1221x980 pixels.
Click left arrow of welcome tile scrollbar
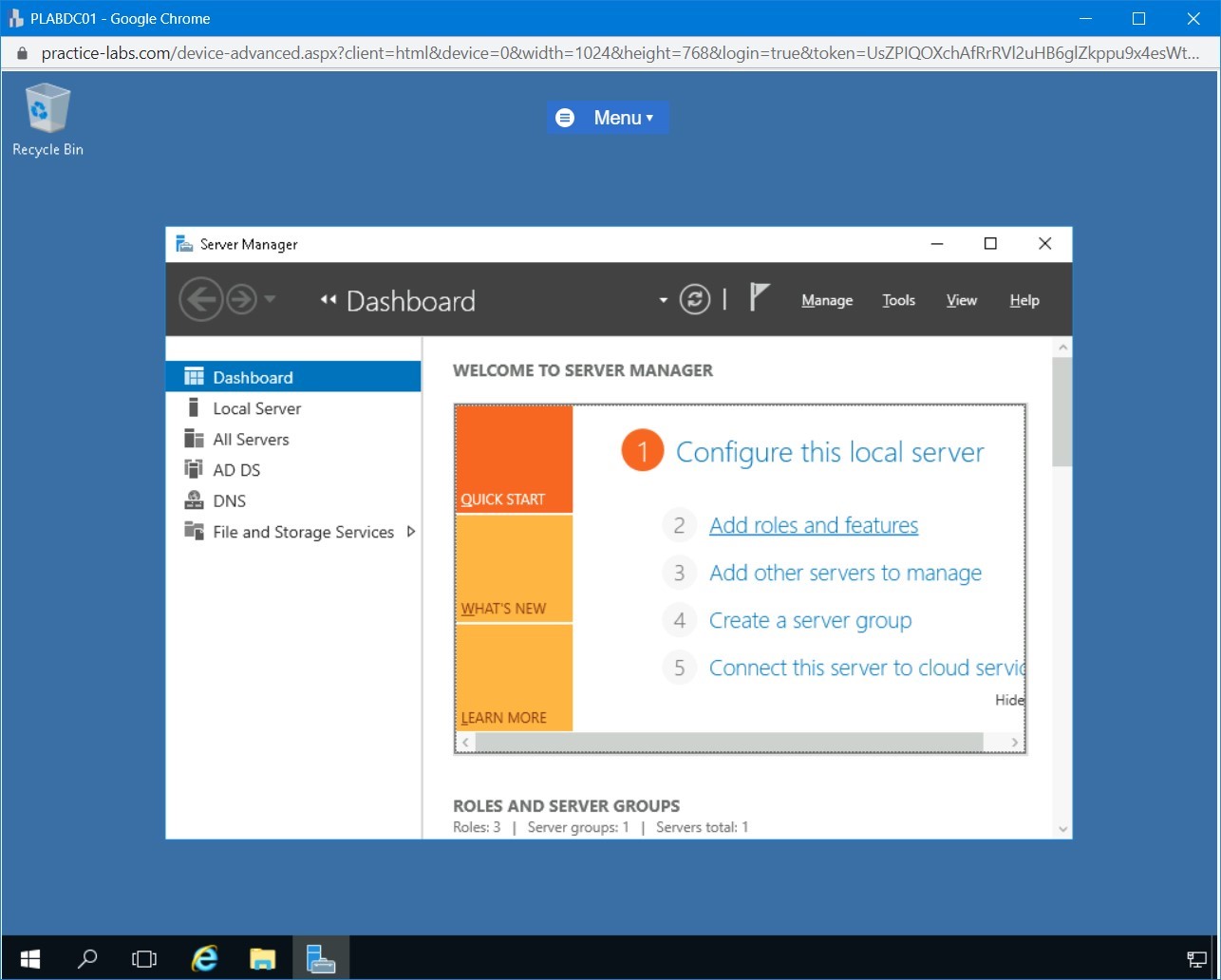(x=465, y=743)
